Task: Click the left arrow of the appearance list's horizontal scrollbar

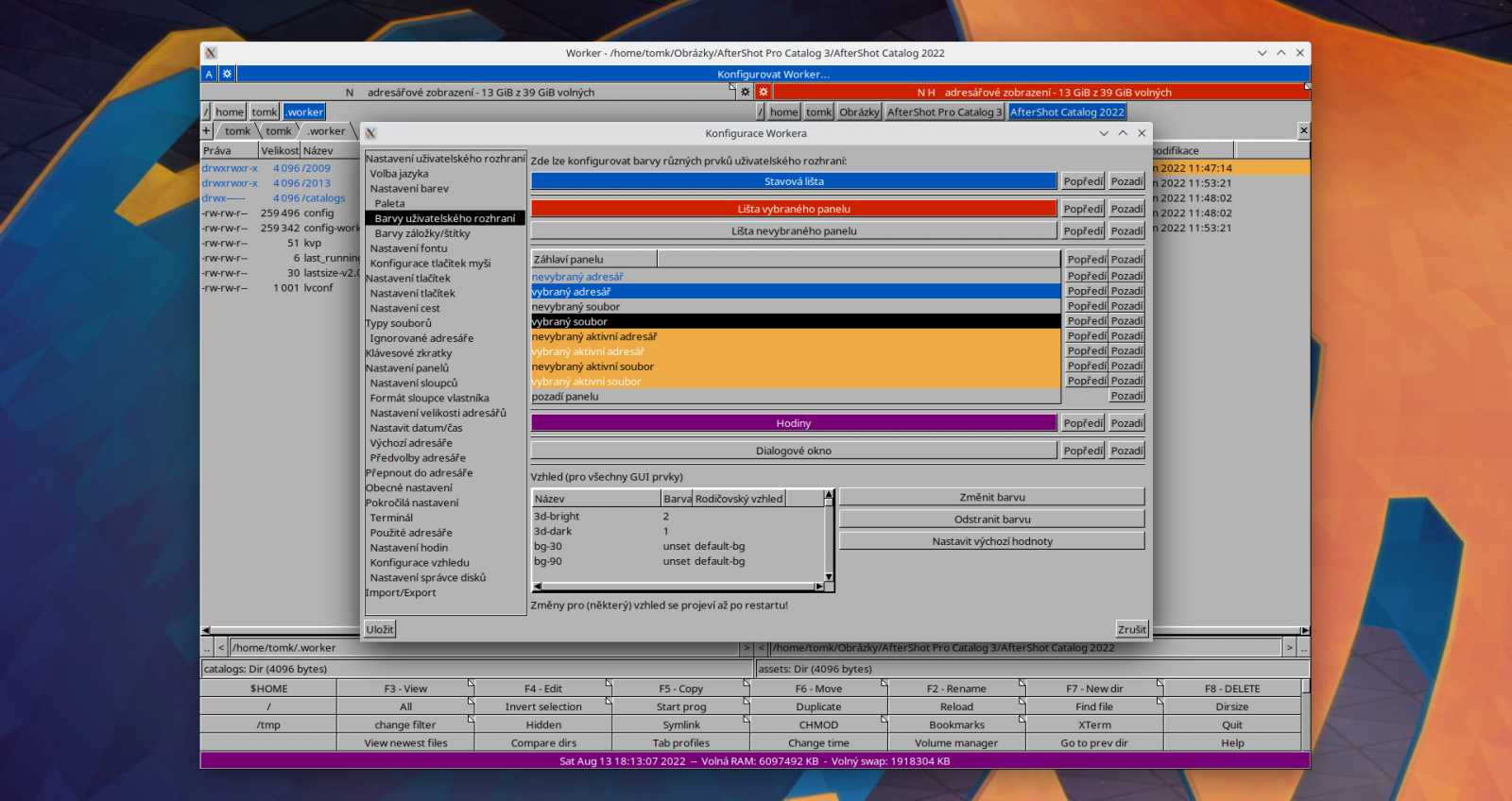Action: pos(537,587)
